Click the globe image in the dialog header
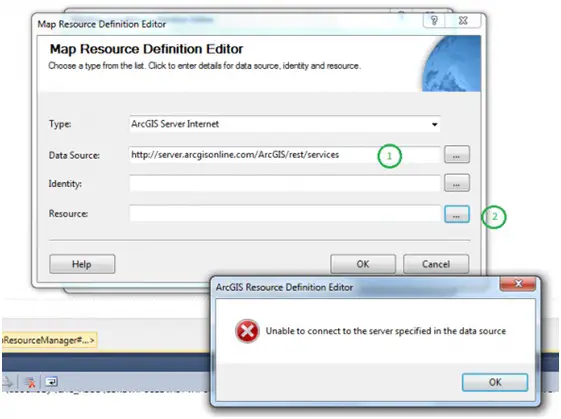Screen dimensions: 561x419 (451, 63)
